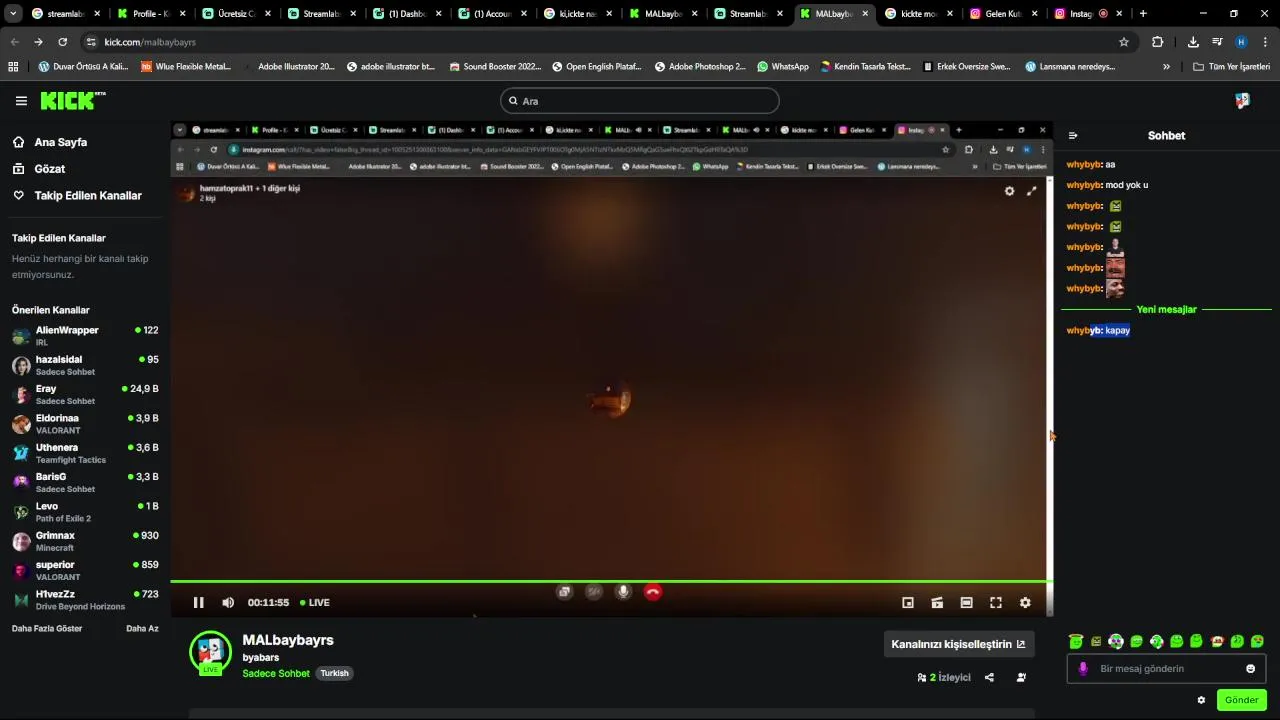The height and width of the screenshot is (720, 1280).
Task: Collapse list with Daha Az
Action: click(142, 629)
